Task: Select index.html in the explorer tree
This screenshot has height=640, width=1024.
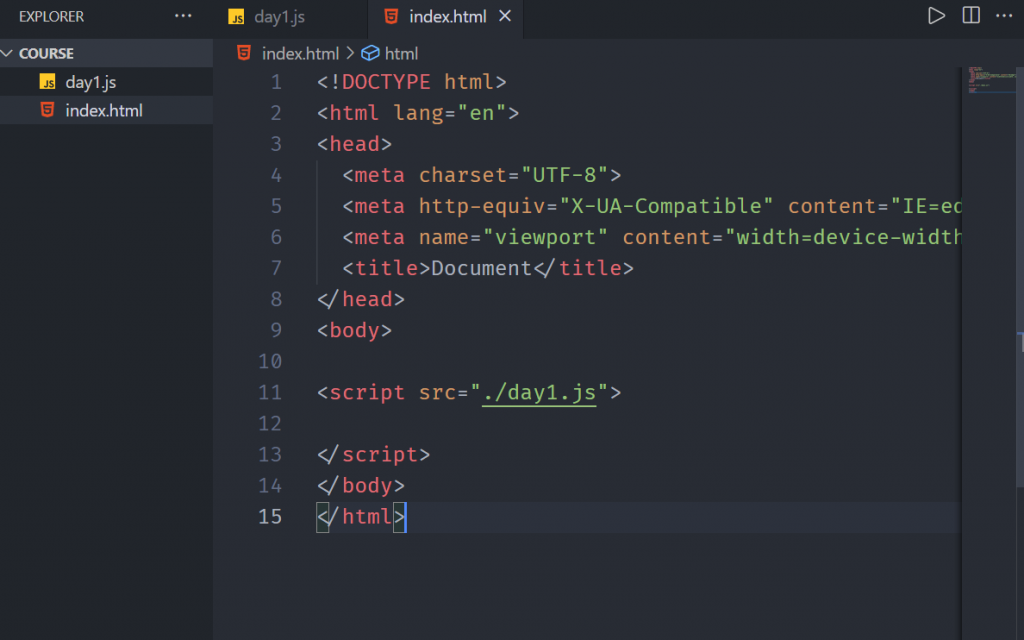Action: pyautogui.click(x=106, y=110)
